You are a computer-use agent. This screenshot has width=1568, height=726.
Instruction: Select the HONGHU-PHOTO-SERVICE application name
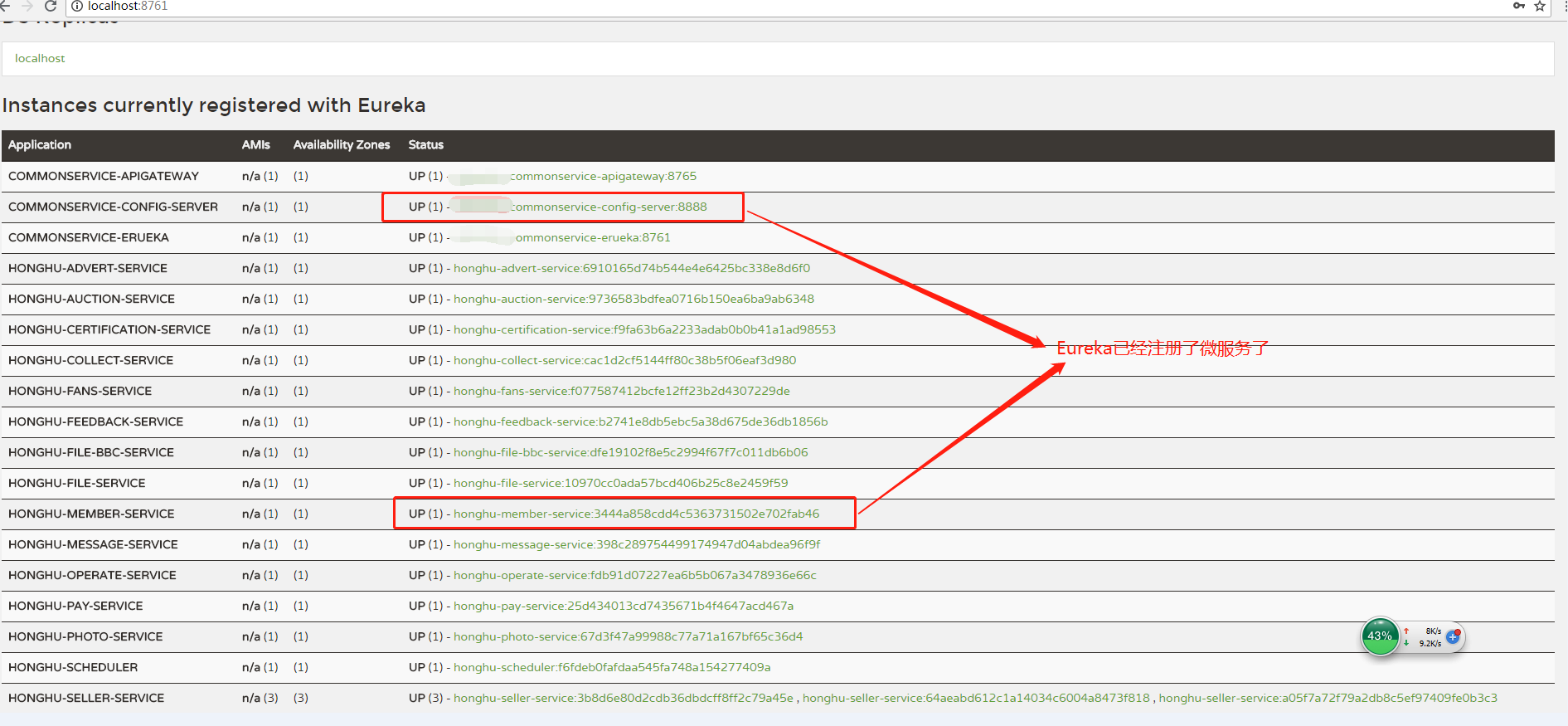pos(85,636)
